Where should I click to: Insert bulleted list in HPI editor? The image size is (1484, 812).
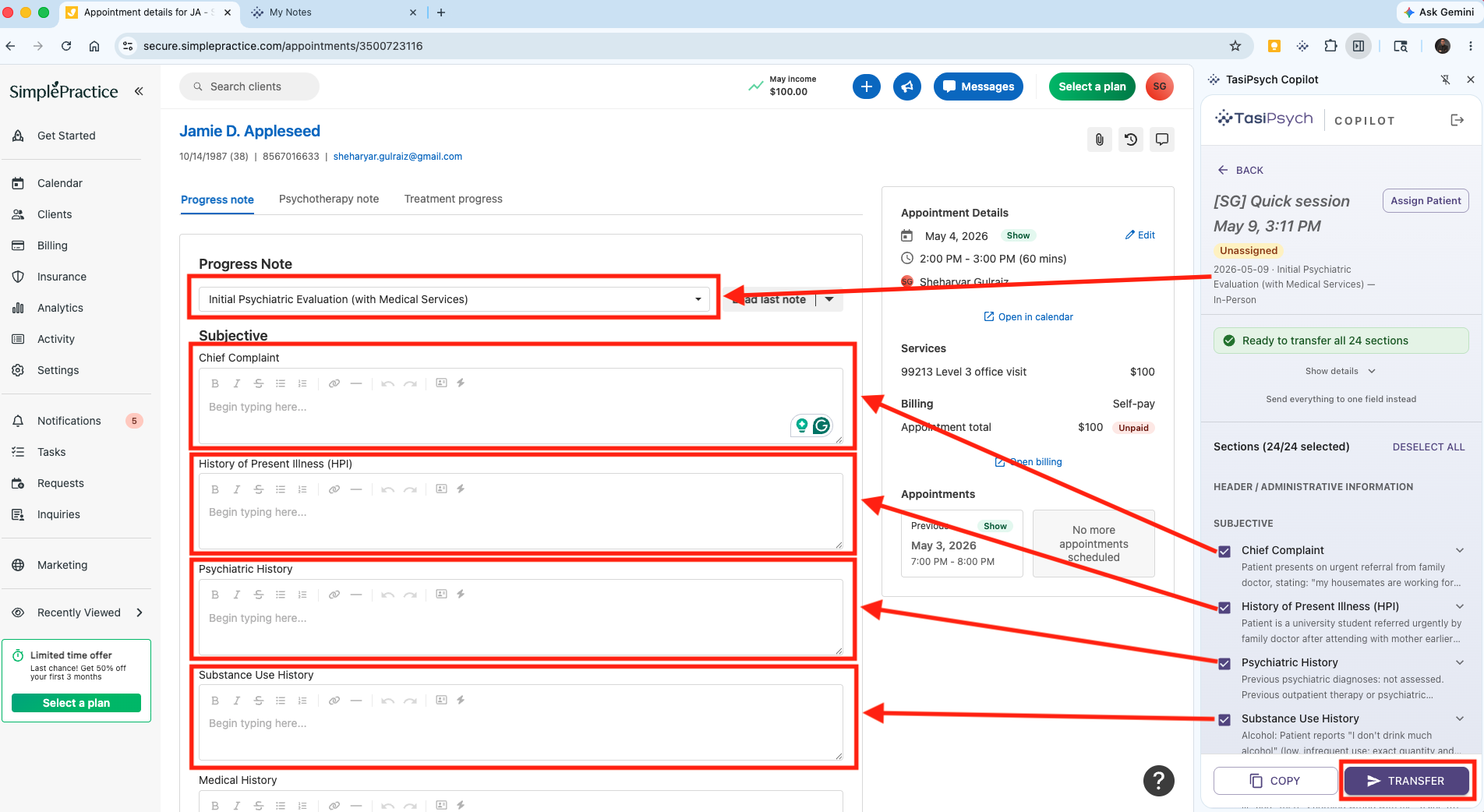coord(281,489)
